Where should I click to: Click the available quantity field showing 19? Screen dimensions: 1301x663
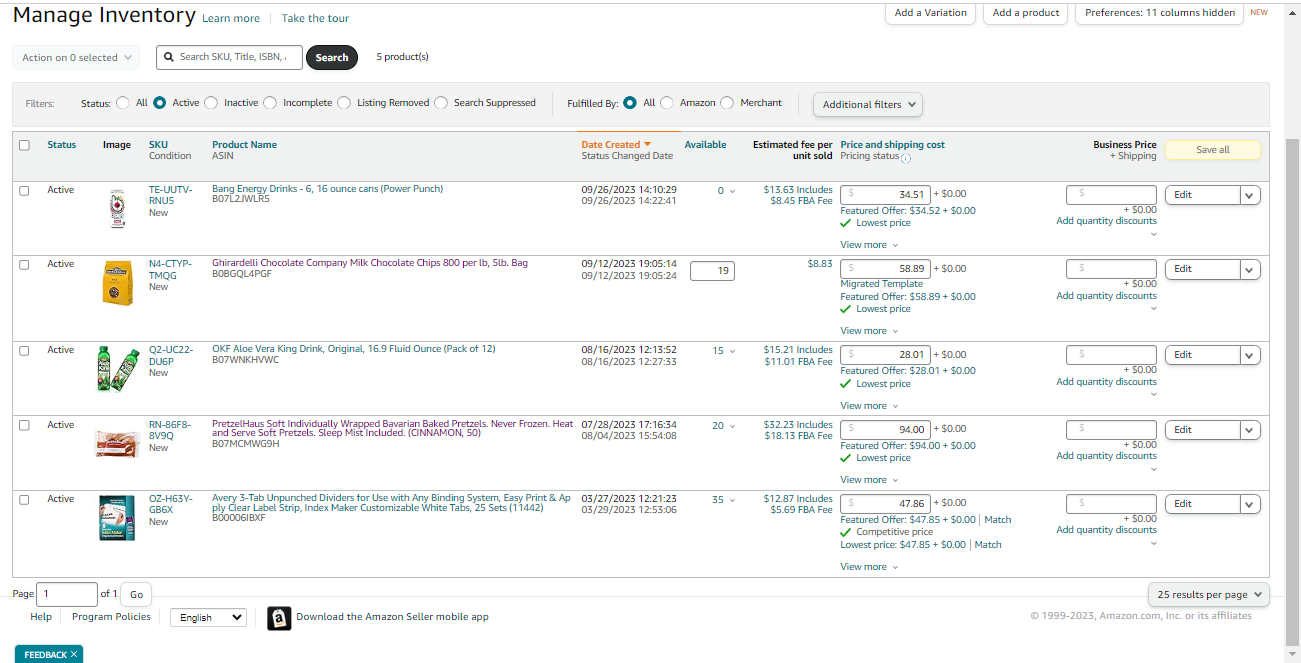[712, 270]
